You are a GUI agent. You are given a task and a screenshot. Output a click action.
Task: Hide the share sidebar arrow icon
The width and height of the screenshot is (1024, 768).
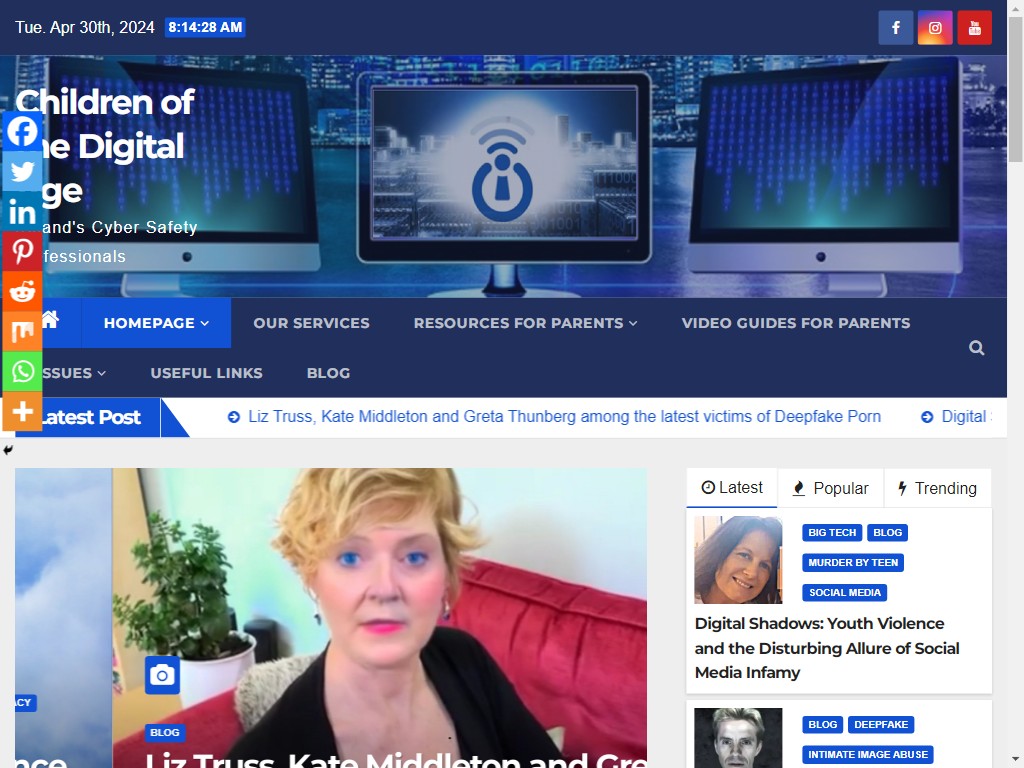tap(8, 449)
